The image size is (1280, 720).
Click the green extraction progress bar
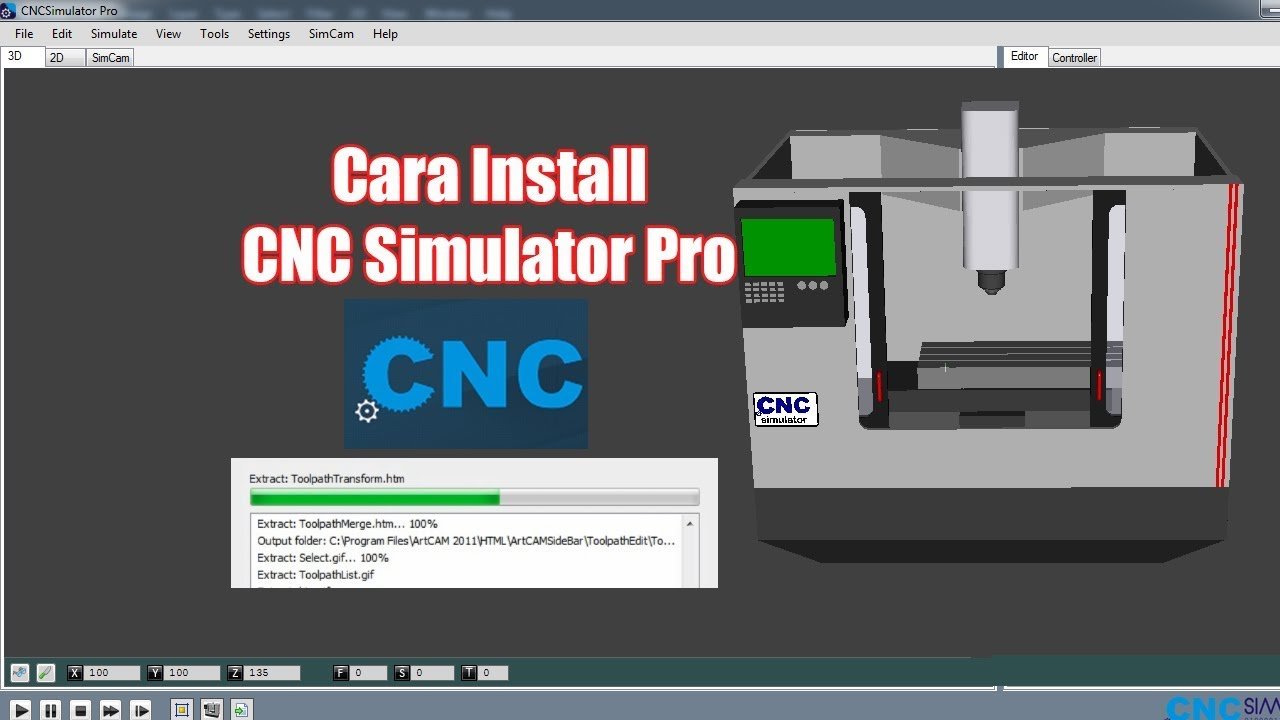pos(474,497)
